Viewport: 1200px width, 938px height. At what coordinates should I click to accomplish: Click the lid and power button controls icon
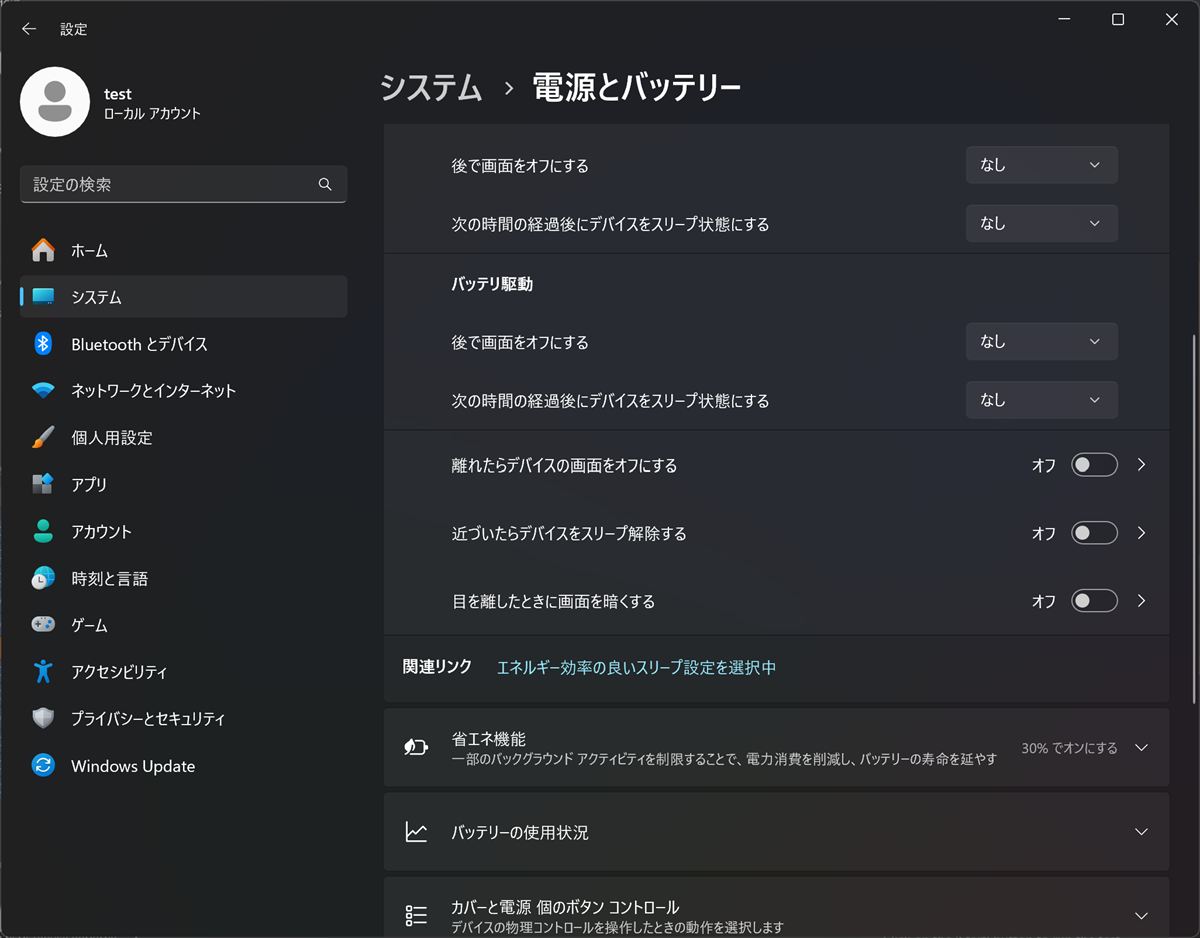pos(416,915)
